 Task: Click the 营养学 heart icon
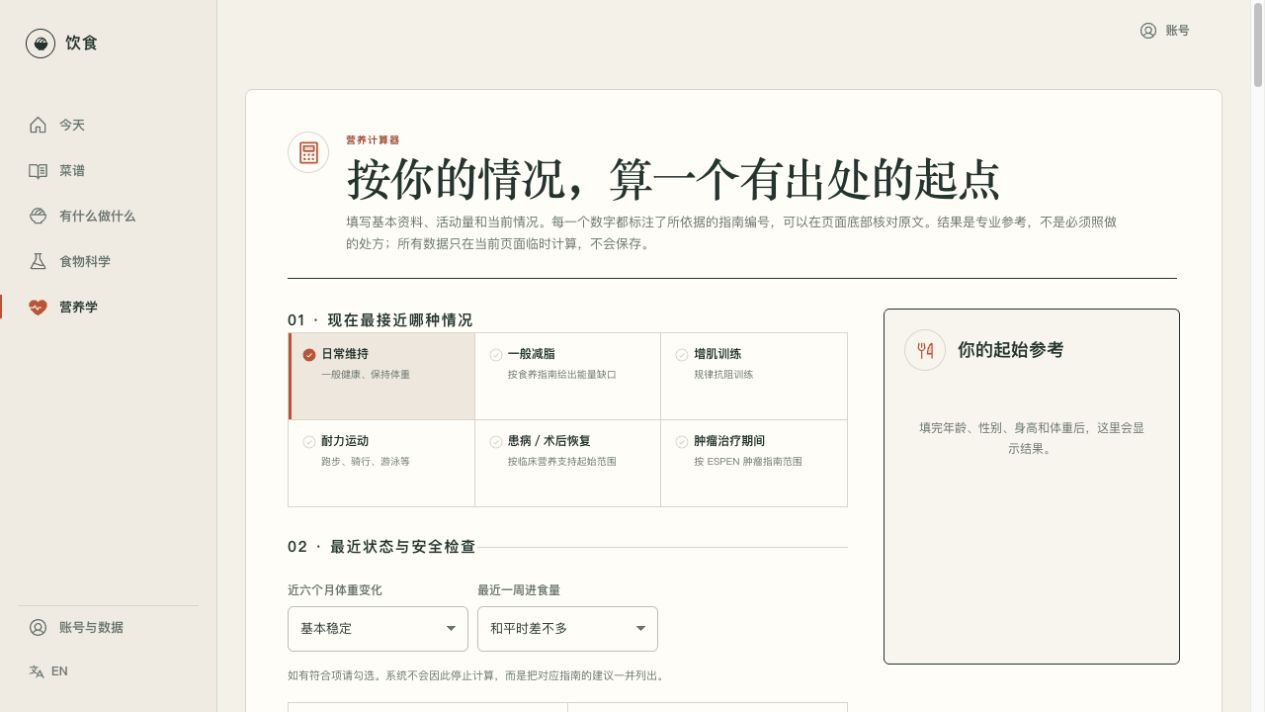38,307
